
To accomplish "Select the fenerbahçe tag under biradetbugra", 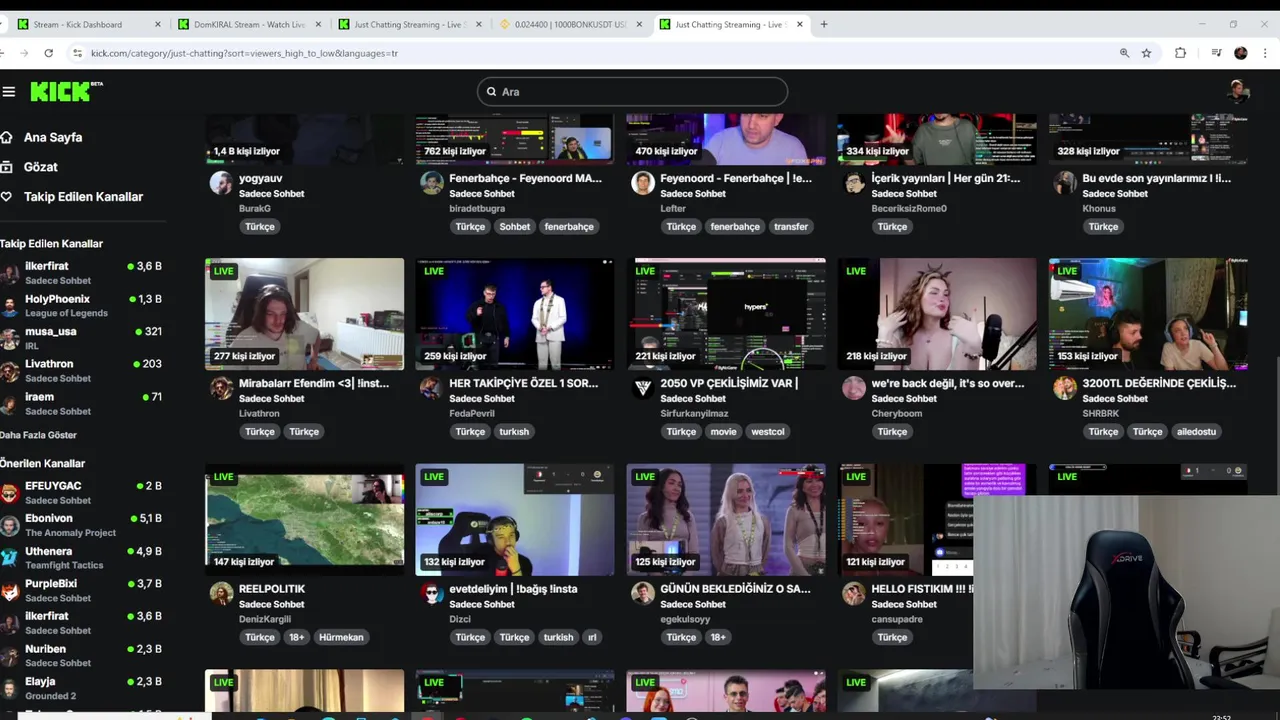I will pos(569,227).
